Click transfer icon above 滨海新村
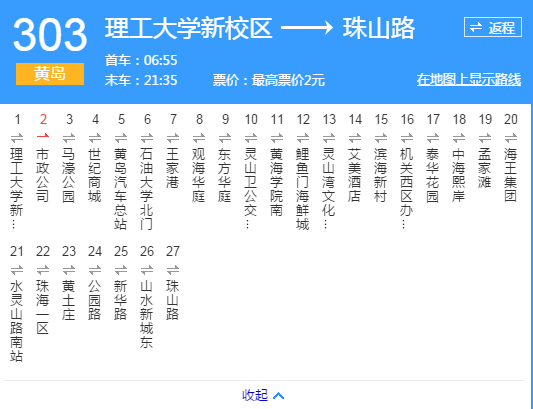 [x=381, y=138]
